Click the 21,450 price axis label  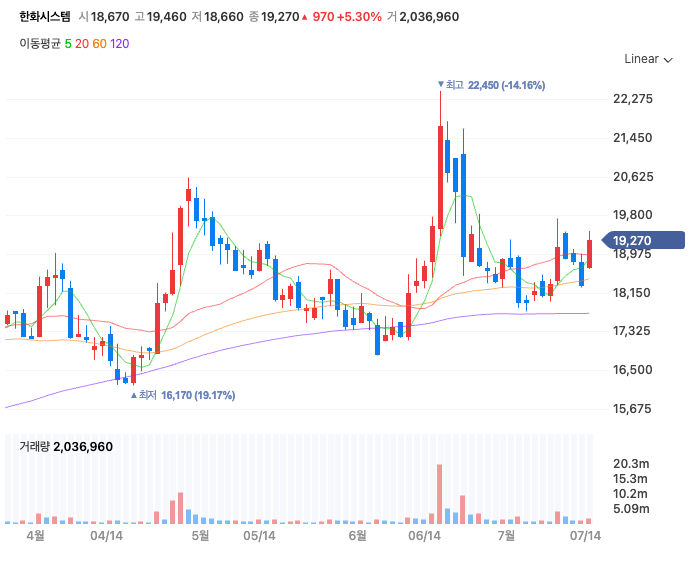tap(632, 138)
